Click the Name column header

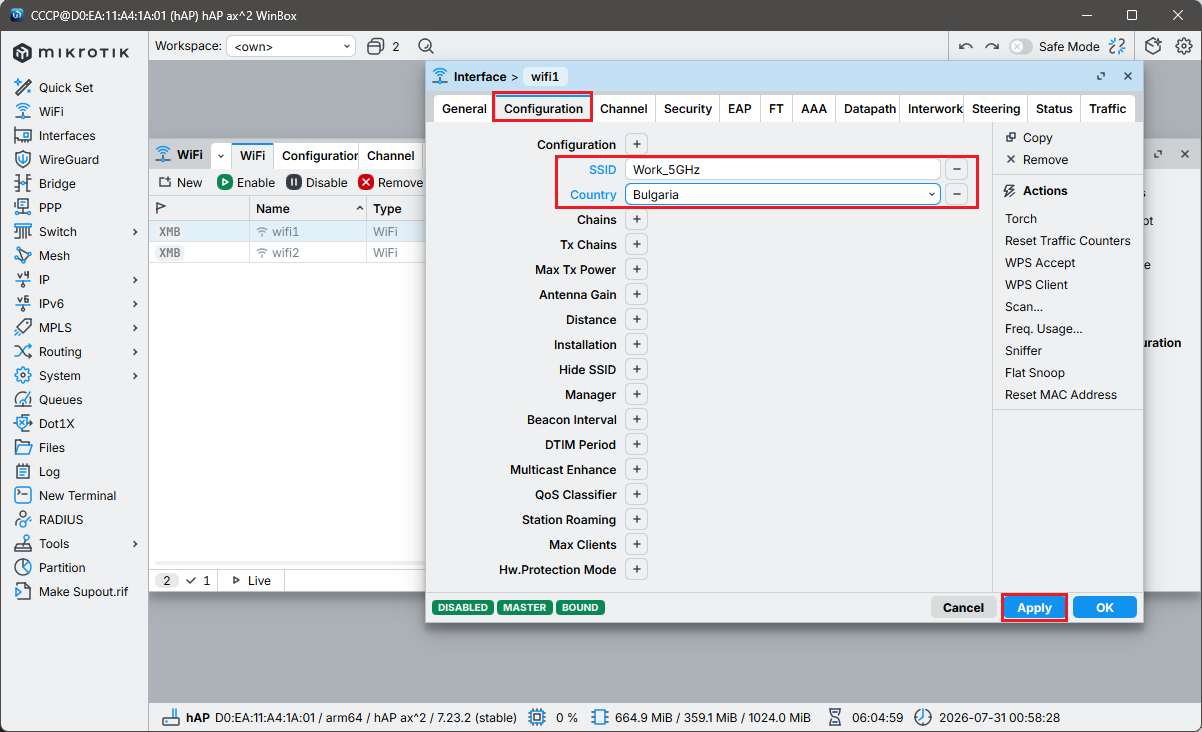[309, 208]
